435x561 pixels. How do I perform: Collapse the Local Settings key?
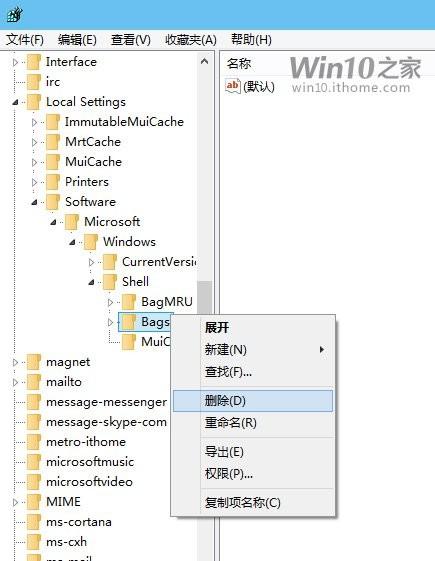pos(15,102)
